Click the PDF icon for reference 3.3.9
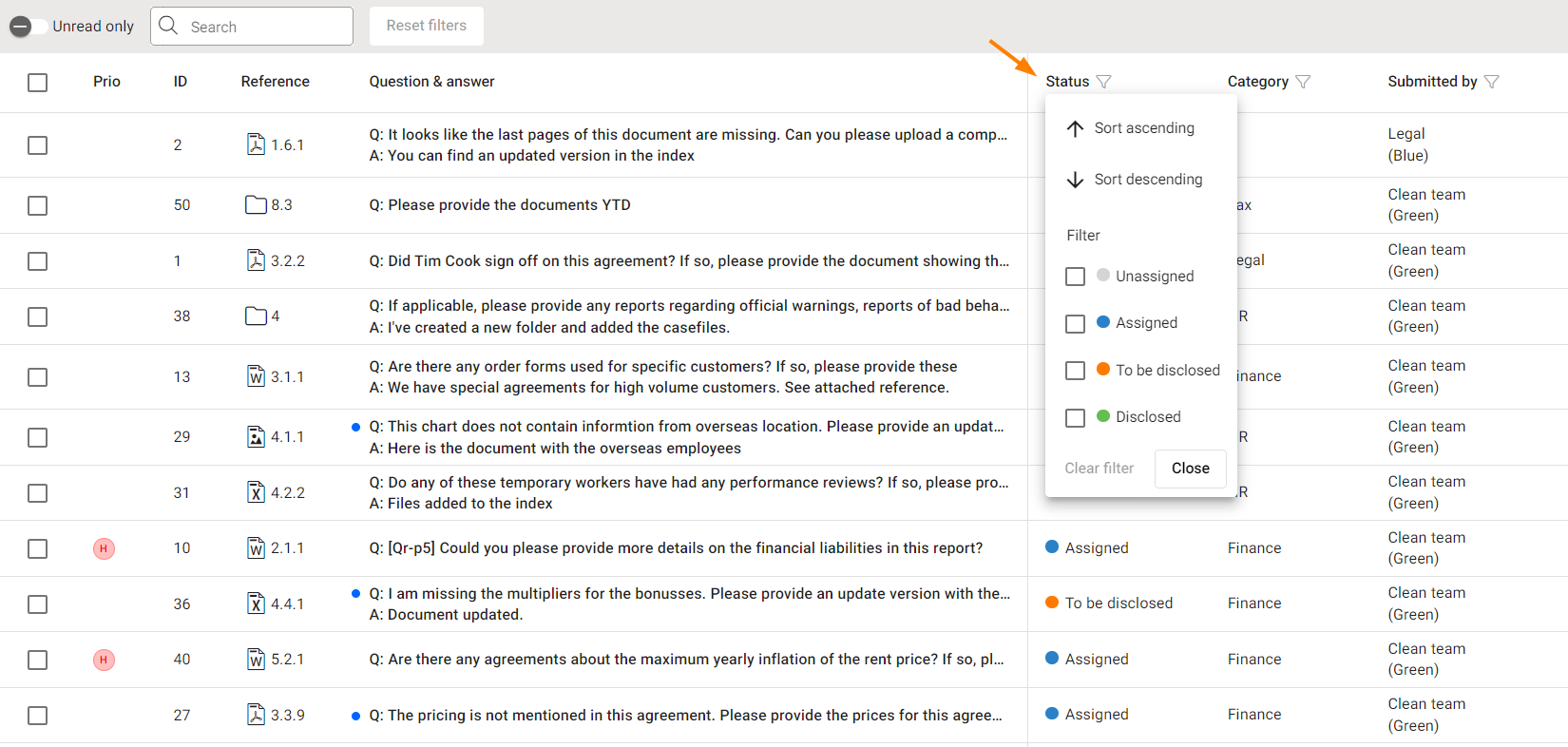Image resolution: width=1568 pixels, height=747 pixels. [x=256, y=715]
